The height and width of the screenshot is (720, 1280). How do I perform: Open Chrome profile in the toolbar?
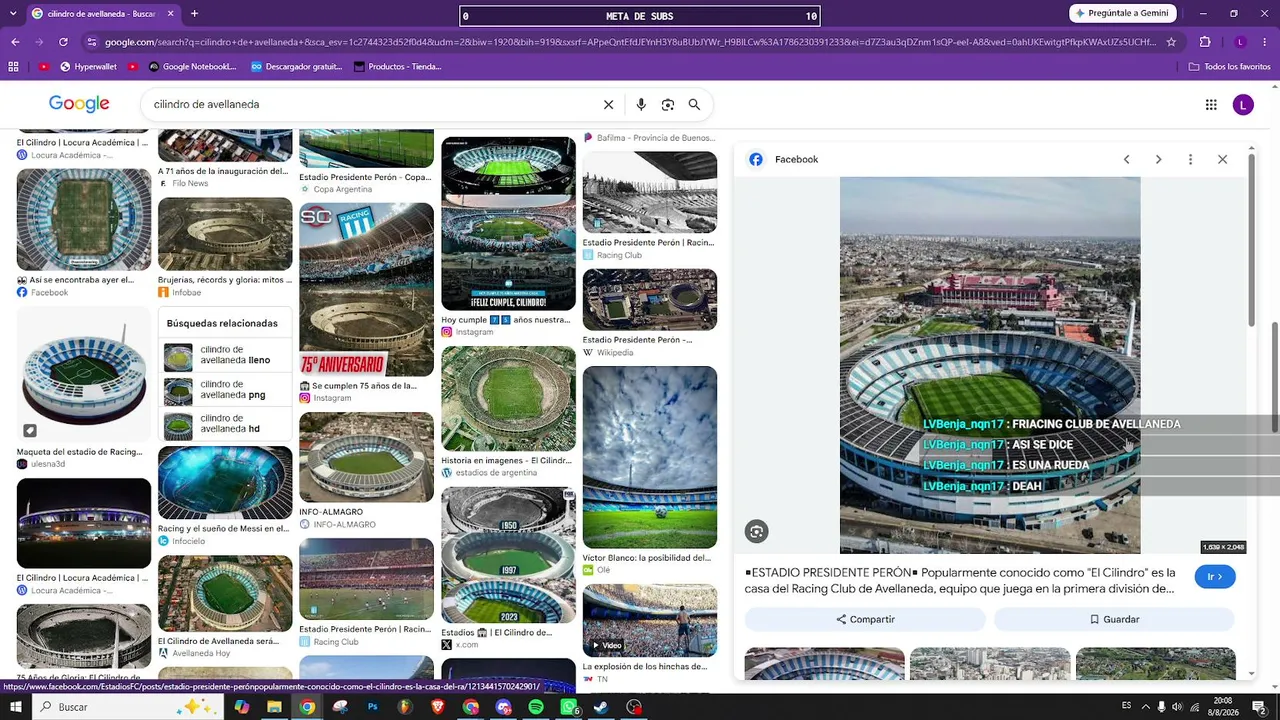1240,42
